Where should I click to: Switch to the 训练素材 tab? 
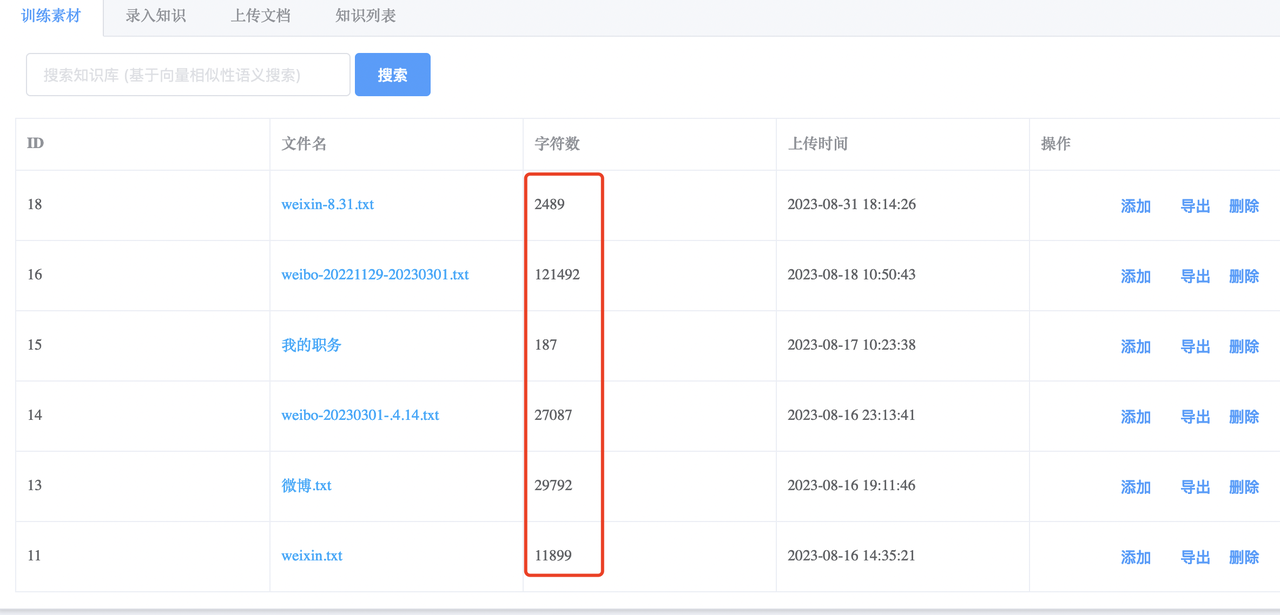tap(51, 16)
